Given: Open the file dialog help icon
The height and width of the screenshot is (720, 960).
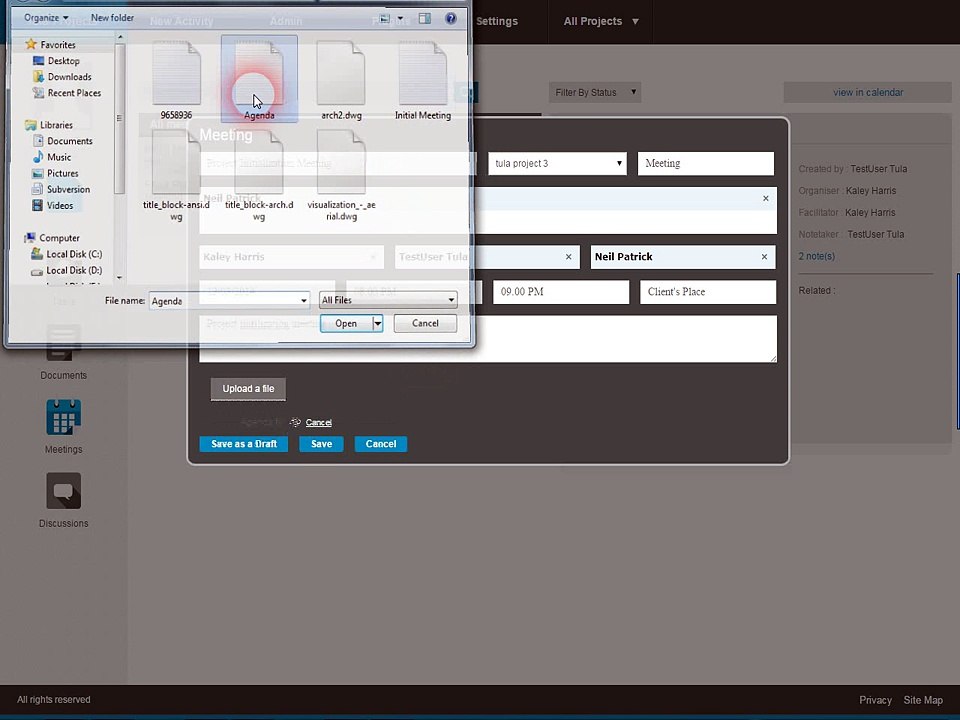Looking at the screenshot, I should pos(451,18).
